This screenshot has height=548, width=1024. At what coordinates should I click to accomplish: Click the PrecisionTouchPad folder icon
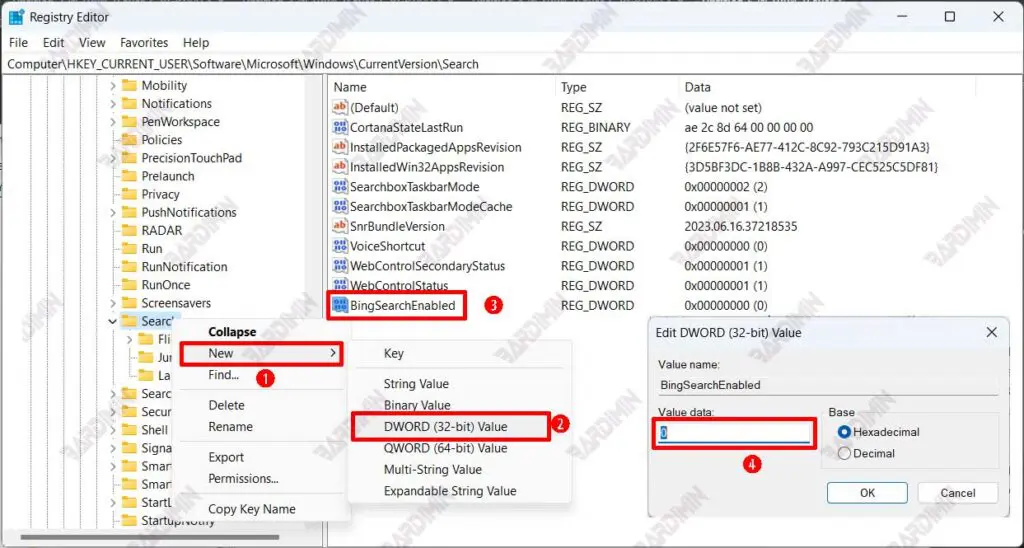click(x=129, y=158)
